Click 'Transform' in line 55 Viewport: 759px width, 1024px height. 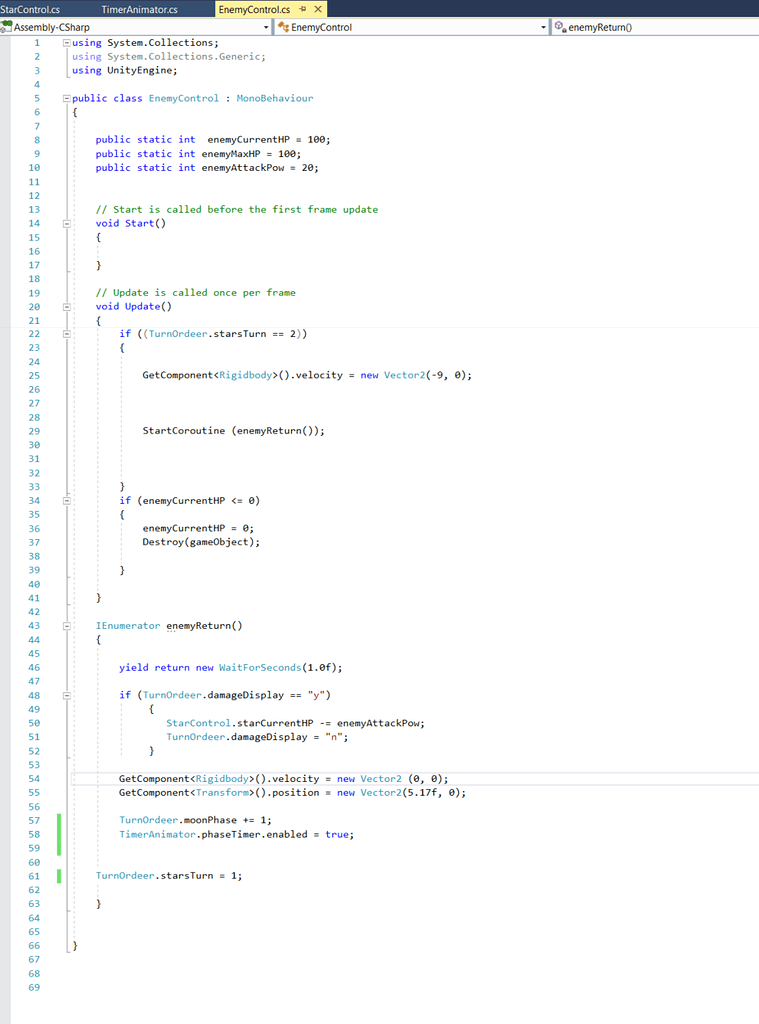coord(222,793)
